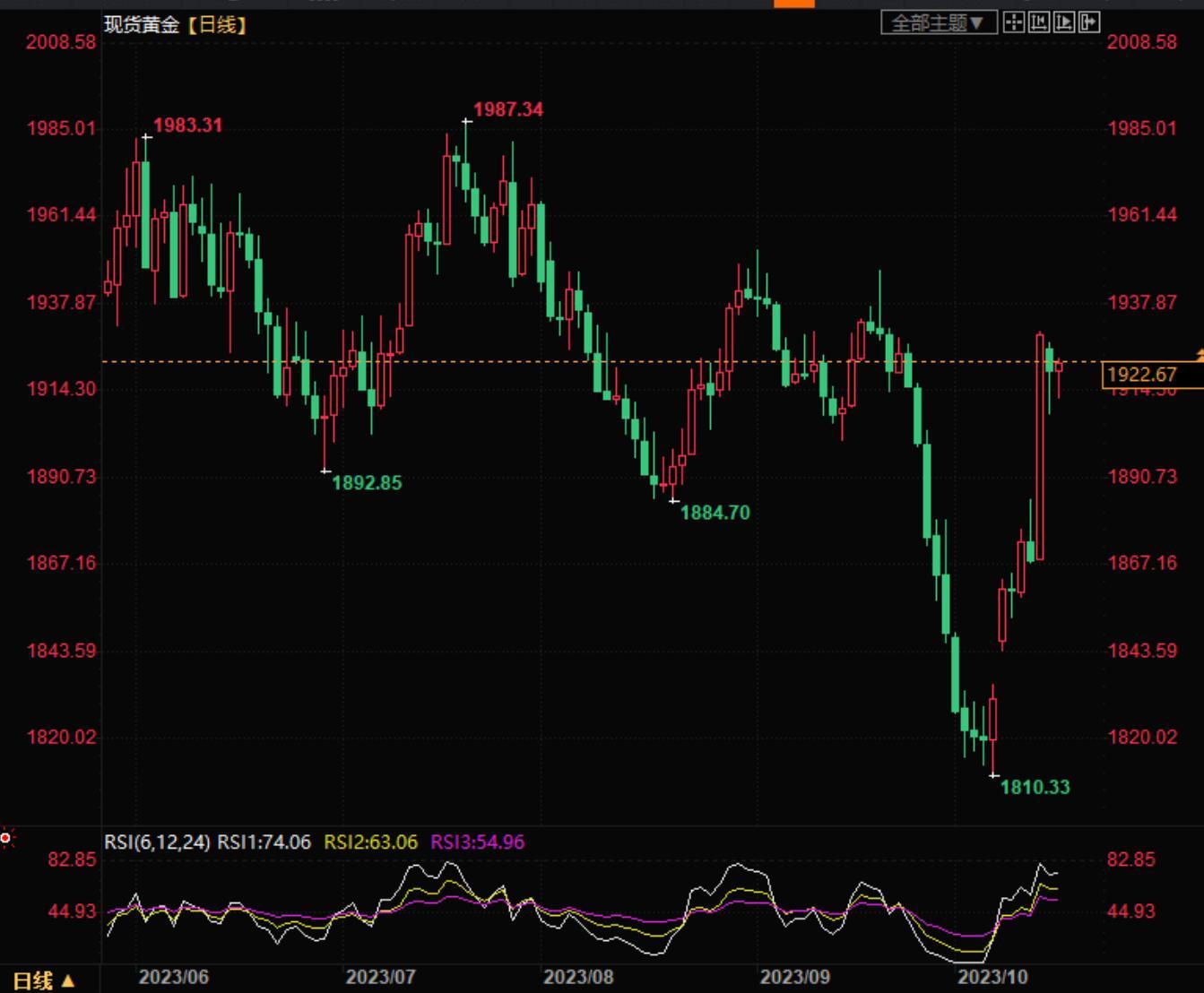This screenshot has width=1204, height=993.
Task: Click the 1987.34 high price marker
Action: click(x=507, y=109)
